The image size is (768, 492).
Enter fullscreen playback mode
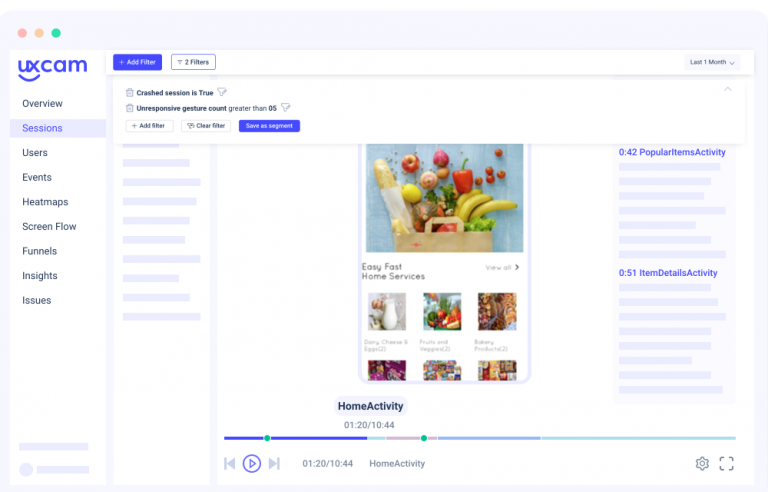pyautogui.click(x=726, y=464)
